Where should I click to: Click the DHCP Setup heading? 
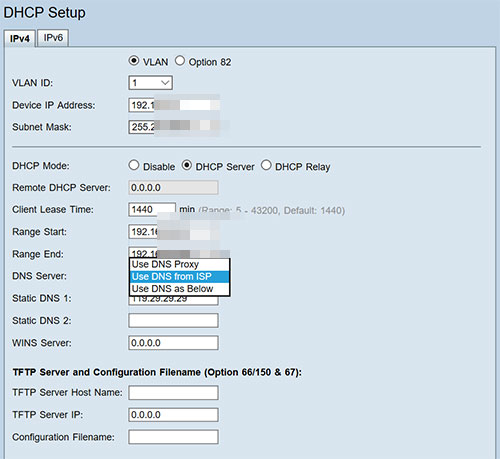click(44, 13)
